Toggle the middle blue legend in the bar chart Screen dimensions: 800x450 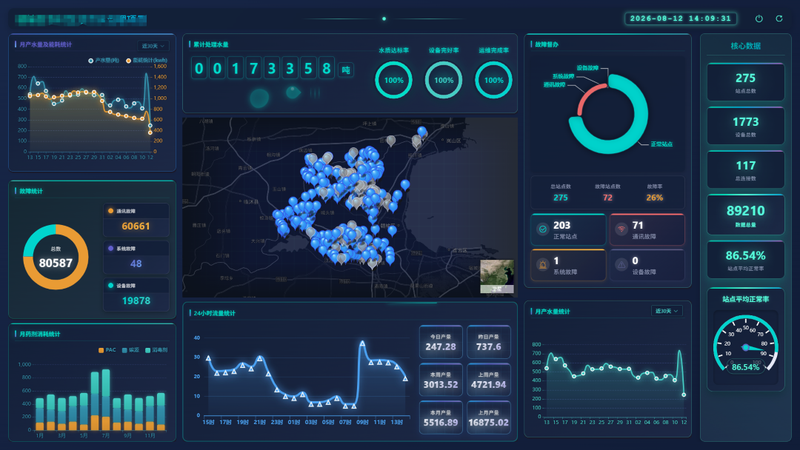tap(131, 350)
